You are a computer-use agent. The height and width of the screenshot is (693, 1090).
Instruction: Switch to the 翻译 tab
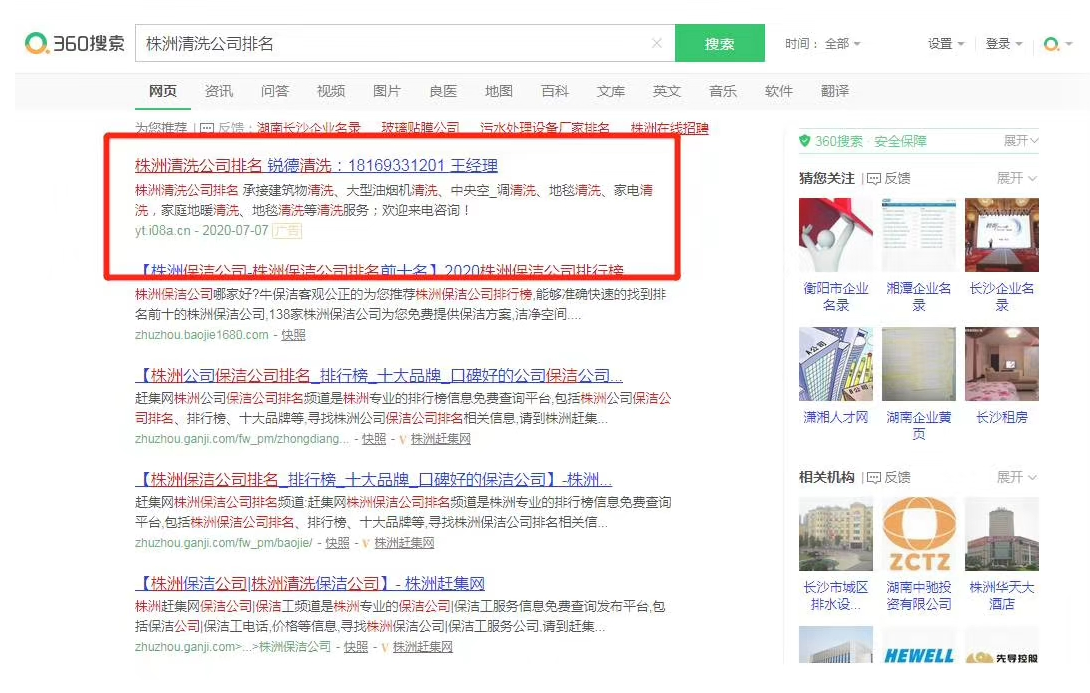[x=834, y=91]
